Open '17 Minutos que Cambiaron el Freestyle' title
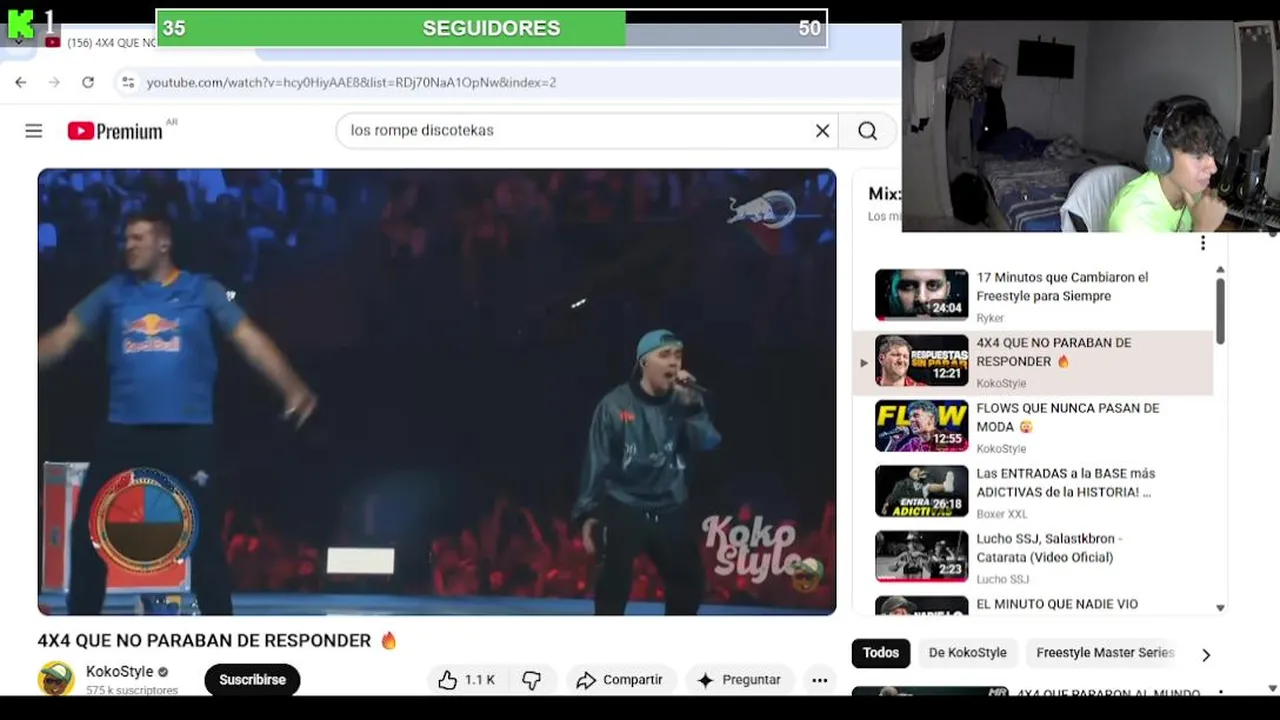Image resolution: width=1280 pixels, height=720 pixels. pos(1062,287)
